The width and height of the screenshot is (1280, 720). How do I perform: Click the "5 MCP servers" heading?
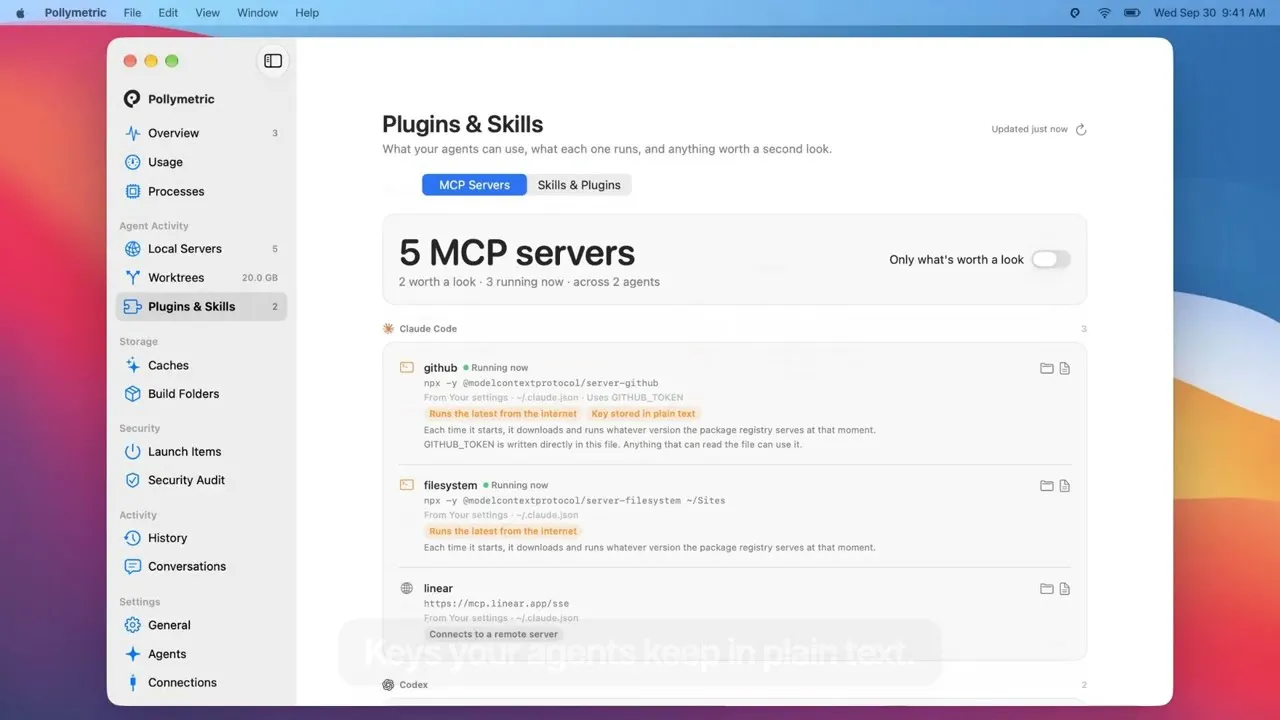(517, 253)
